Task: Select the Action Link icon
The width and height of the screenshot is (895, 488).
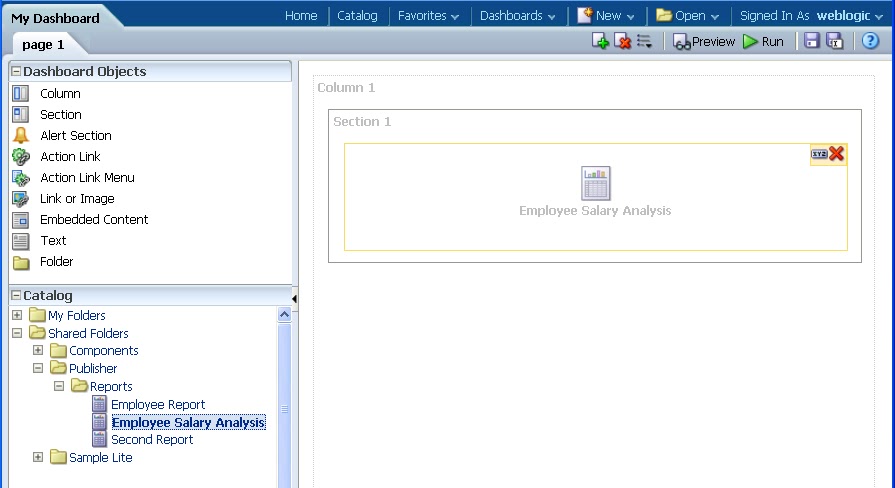Action: (21, 156)
